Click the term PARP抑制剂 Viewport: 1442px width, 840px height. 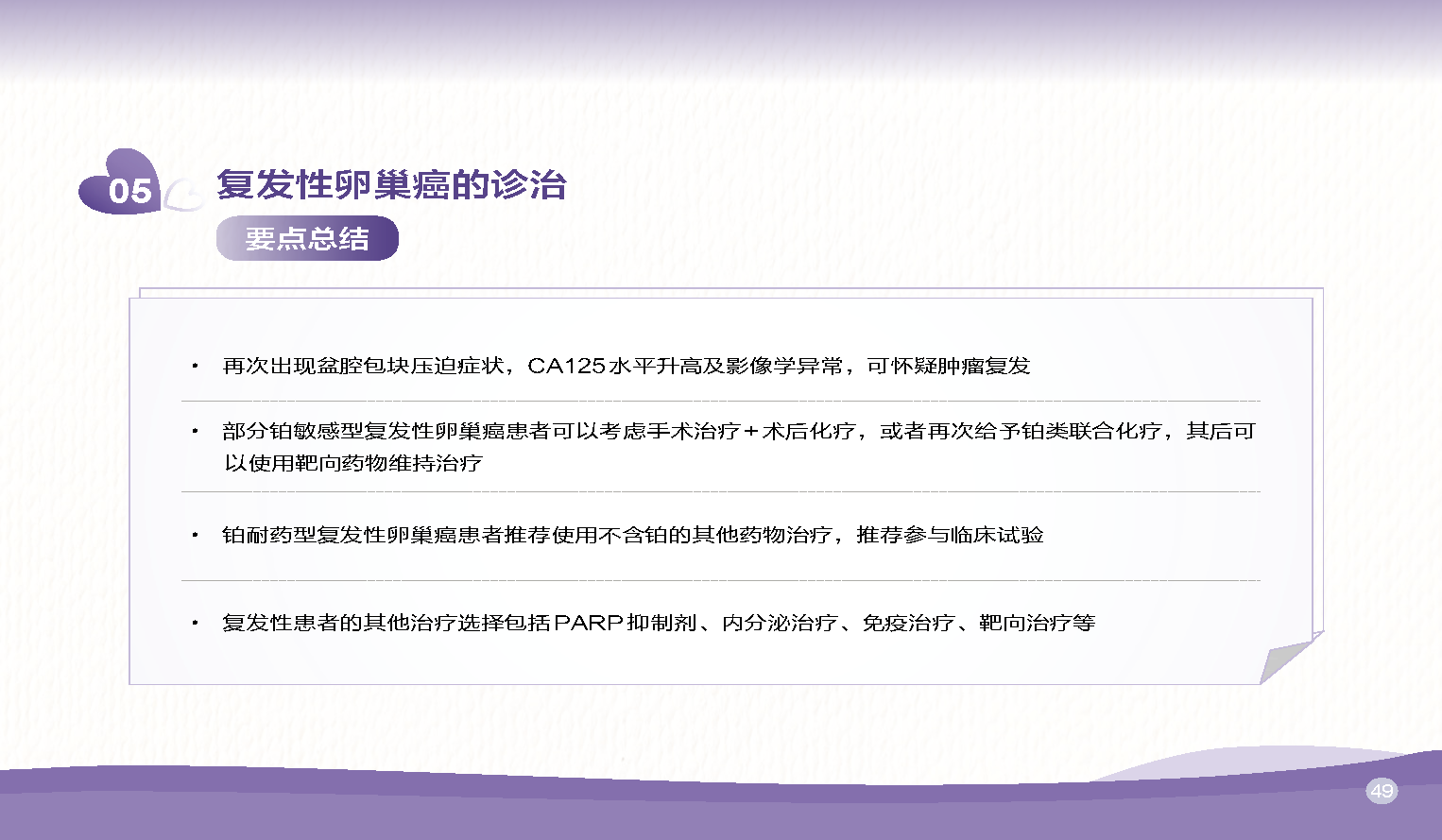point(625,623)
